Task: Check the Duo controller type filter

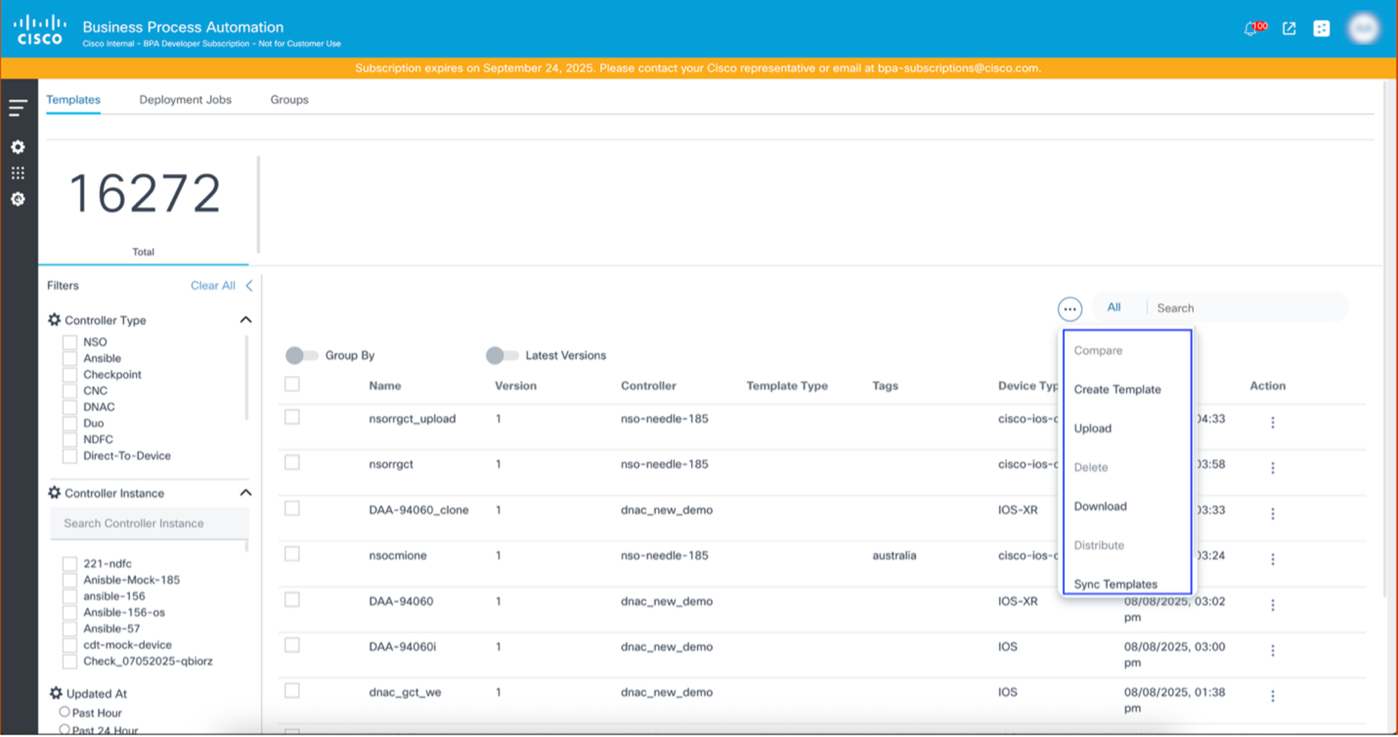Action: [x=70, y=423]
